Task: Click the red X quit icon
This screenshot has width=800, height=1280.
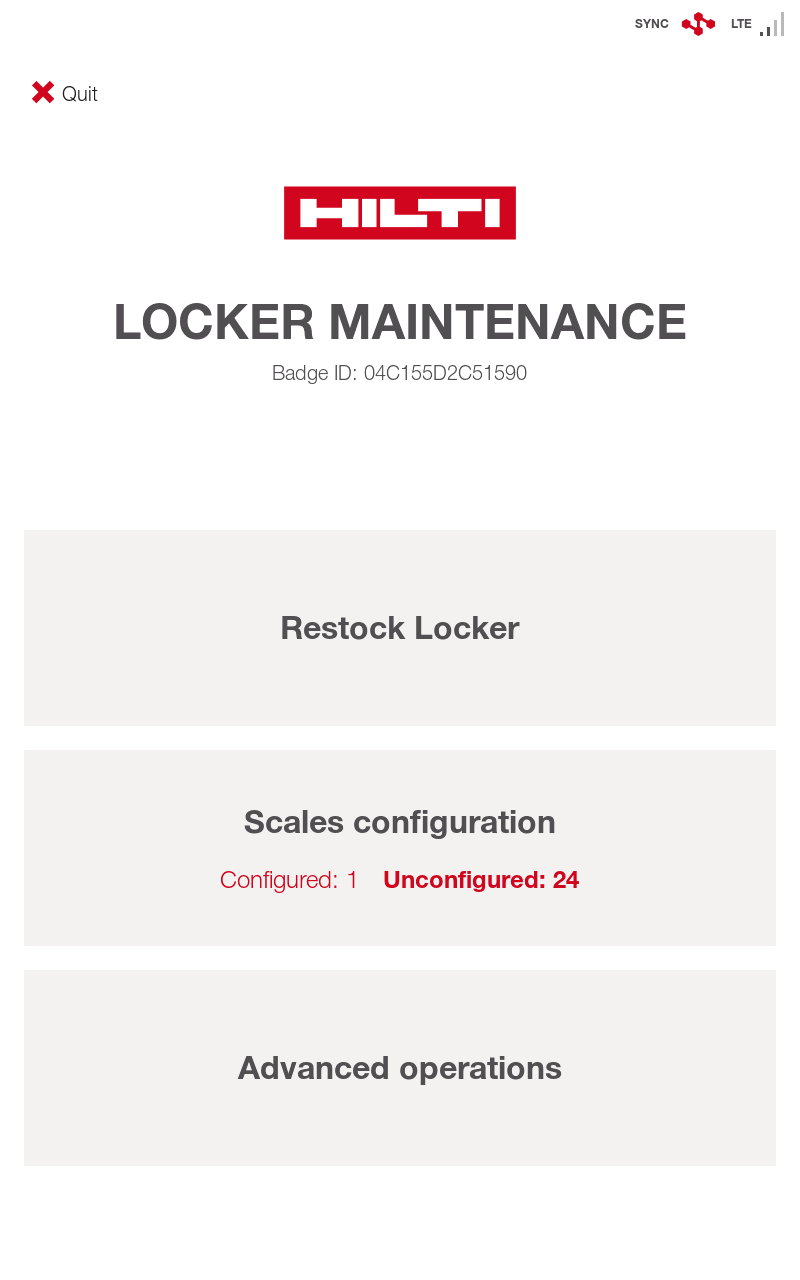Action: (x=43, y=93)
